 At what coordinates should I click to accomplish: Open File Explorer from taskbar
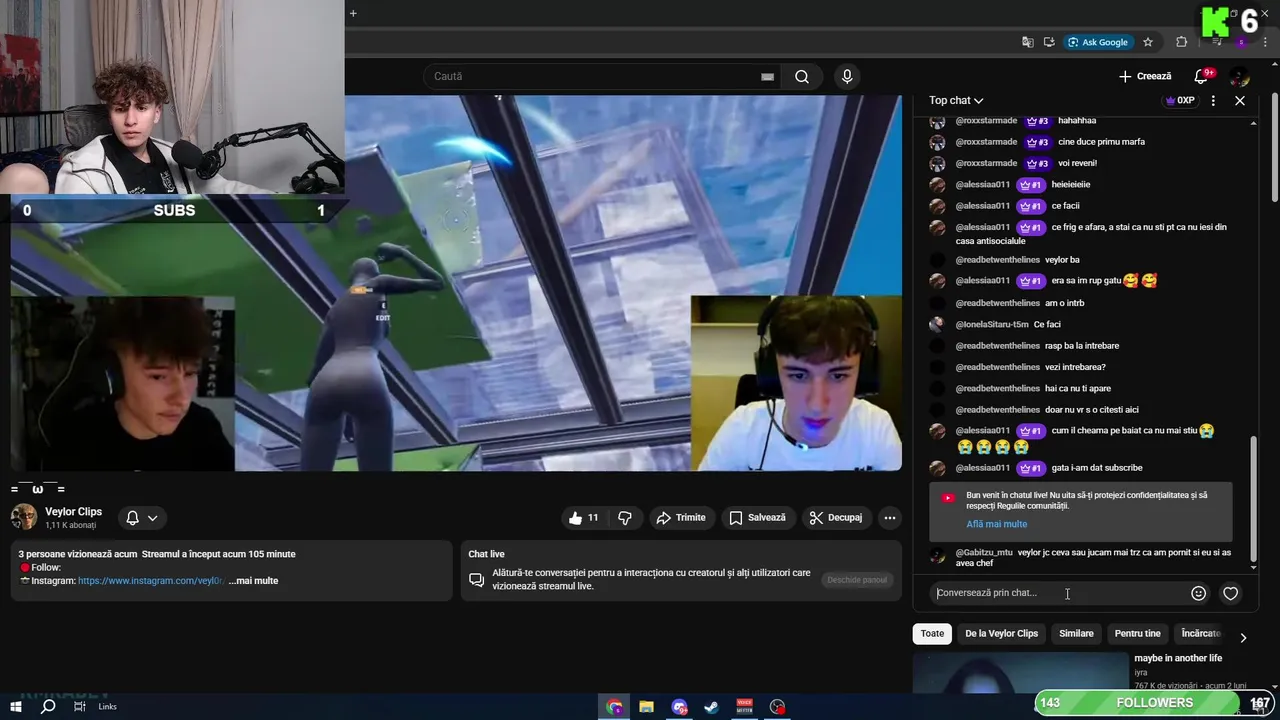tap(646, 707)
